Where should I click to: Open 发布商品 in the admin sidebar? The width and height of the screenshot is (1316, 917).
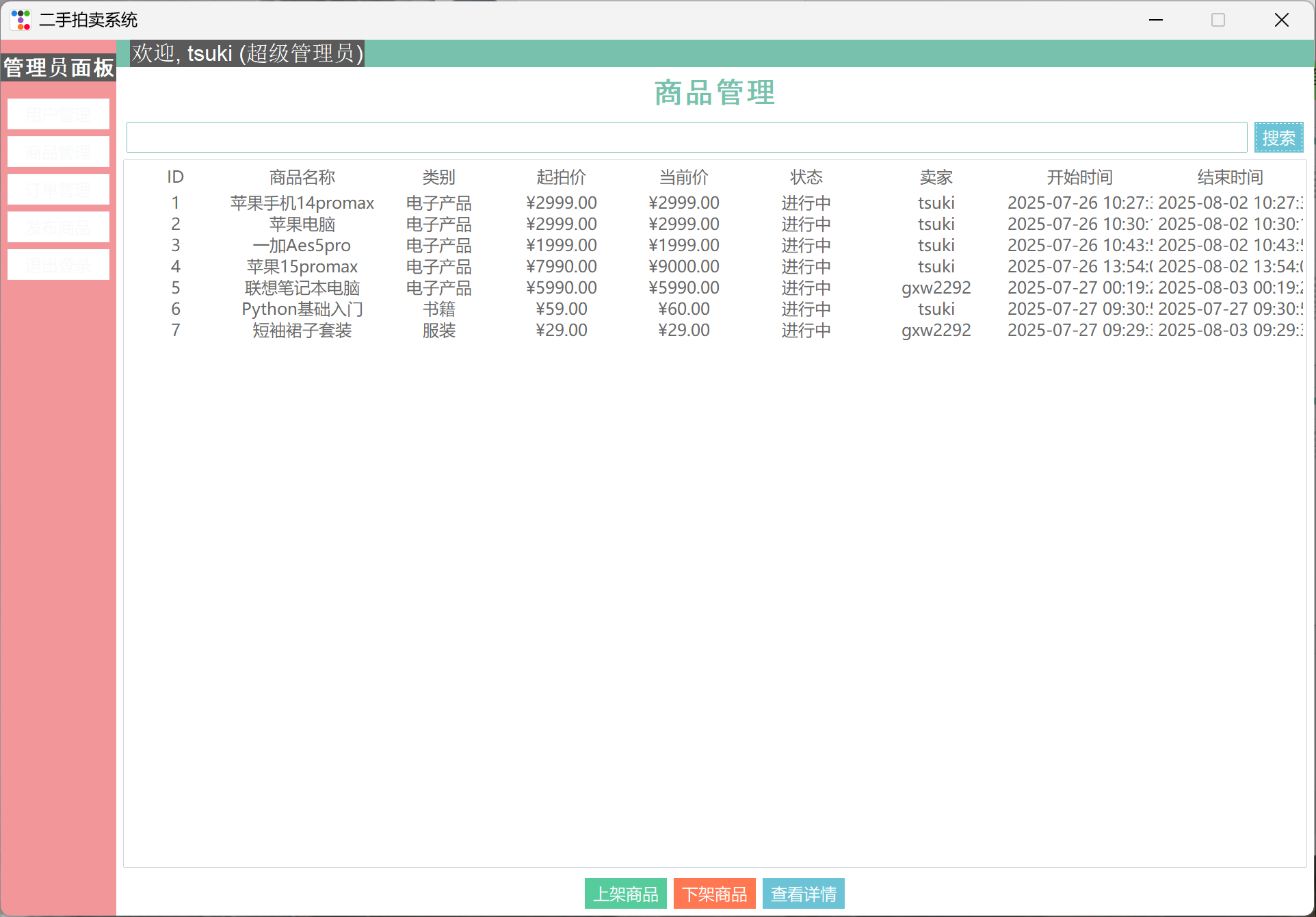58,227
